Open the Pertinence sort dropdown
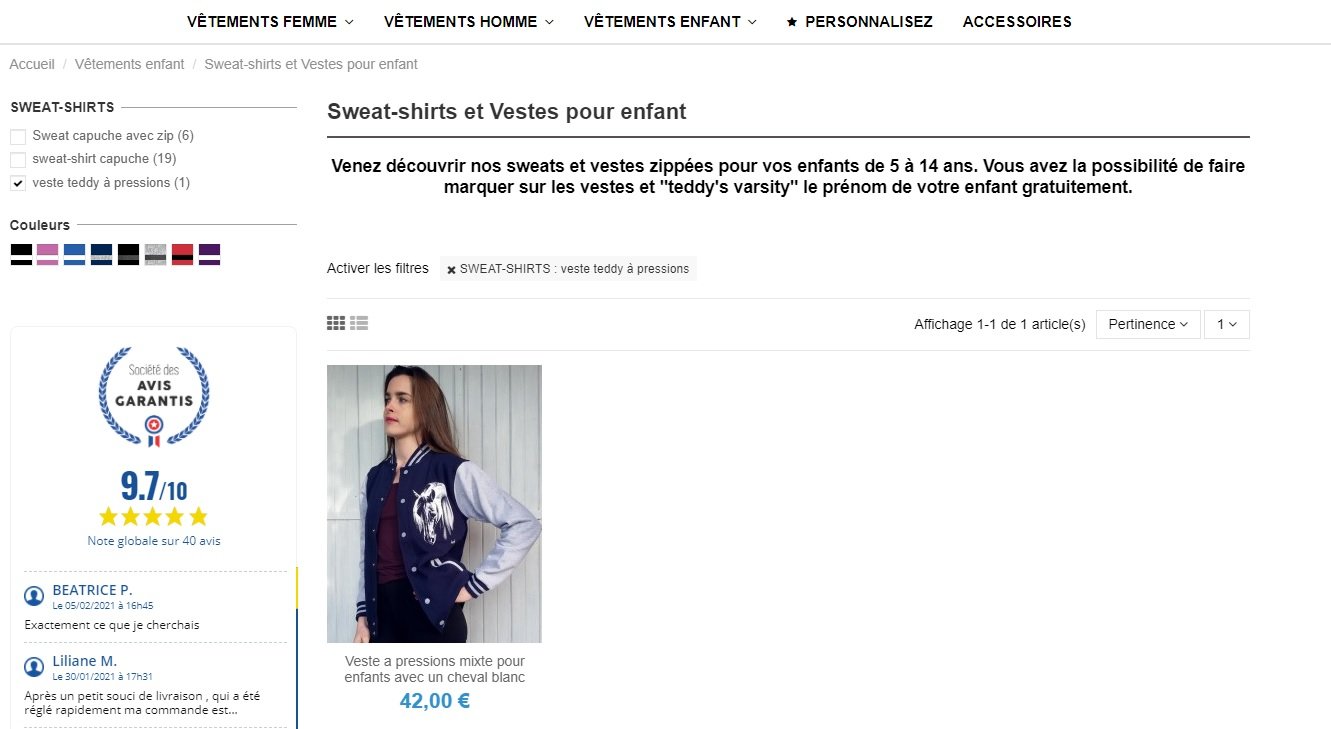This screenshot has width=1331, height=729. (x=1148, y=324)
